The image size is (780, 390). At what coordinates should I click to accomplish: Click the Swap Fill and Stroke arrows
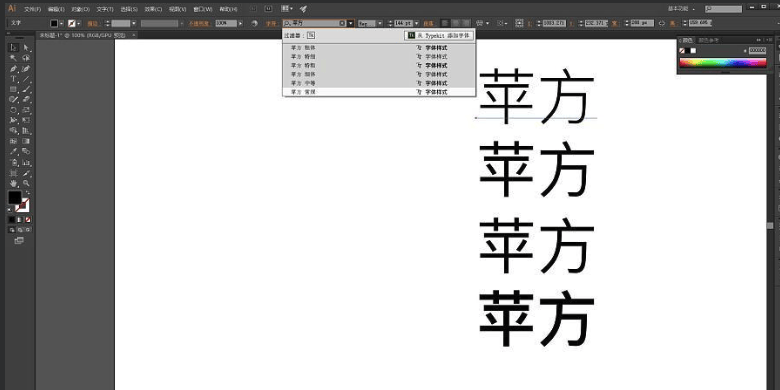28,193
